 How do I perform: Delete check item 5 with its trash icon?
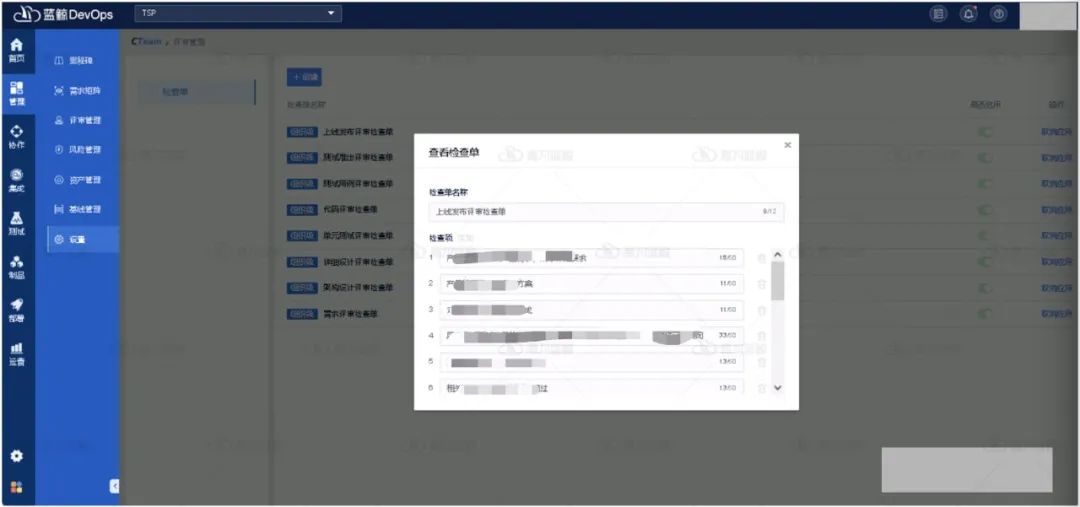761,362
